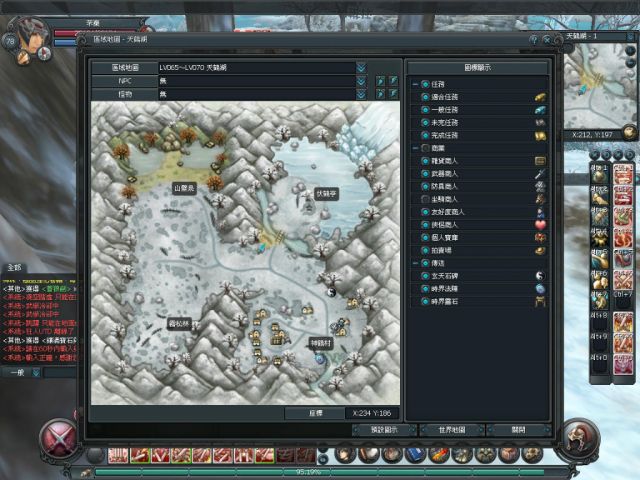Click the LV065~LV070 region field
This screenshot has width=640, height=480.
point(257,68)
